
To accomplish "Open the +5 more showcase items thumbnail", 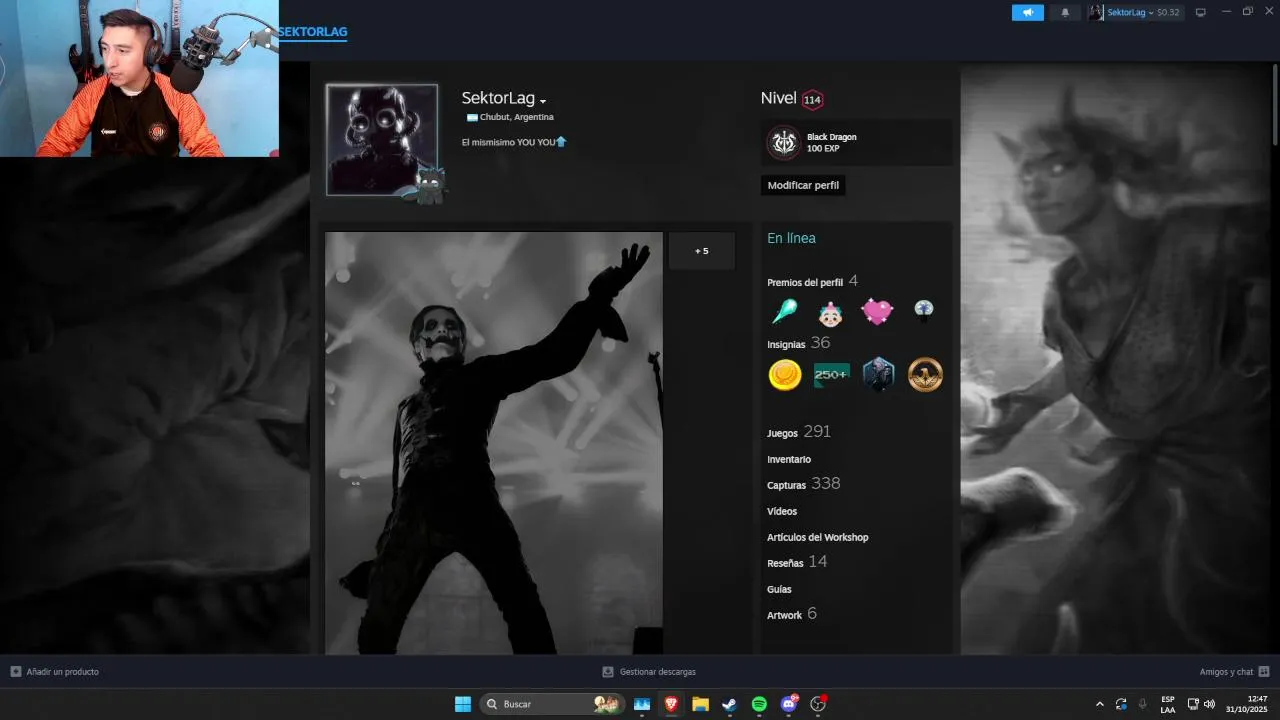I will click(701, 251).
